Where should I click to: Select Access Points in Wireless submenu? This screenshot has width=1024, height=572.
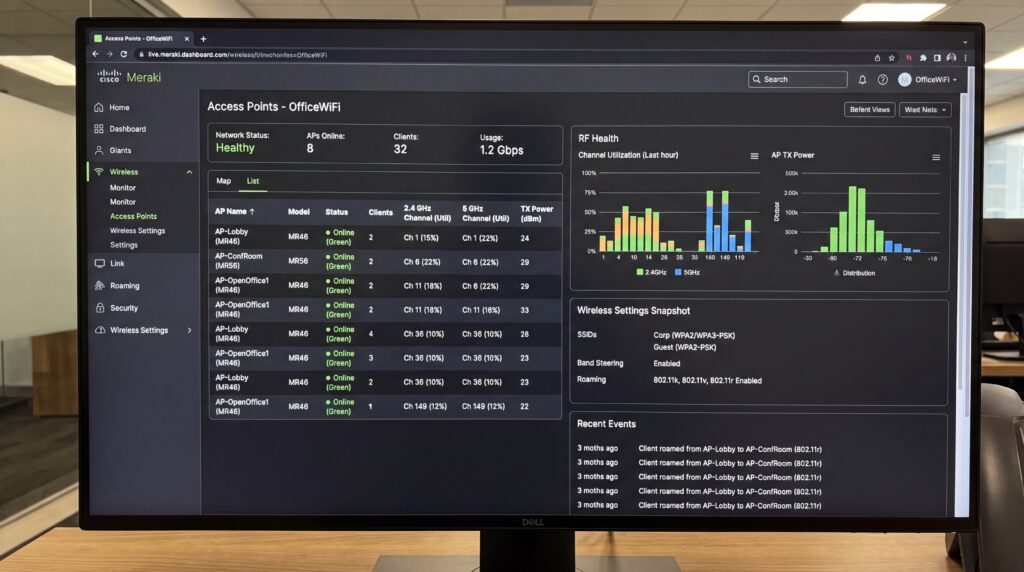[133, 216]
